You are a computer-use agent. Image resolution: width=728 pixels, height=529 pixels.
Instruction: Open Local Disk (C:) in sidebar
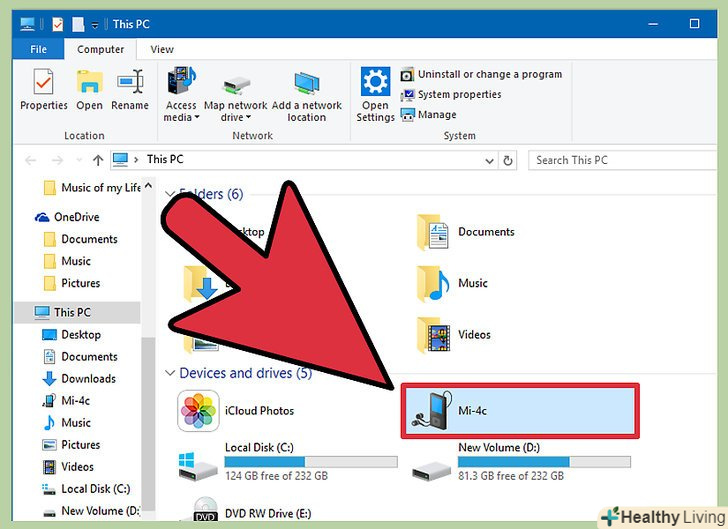(86, 489)
